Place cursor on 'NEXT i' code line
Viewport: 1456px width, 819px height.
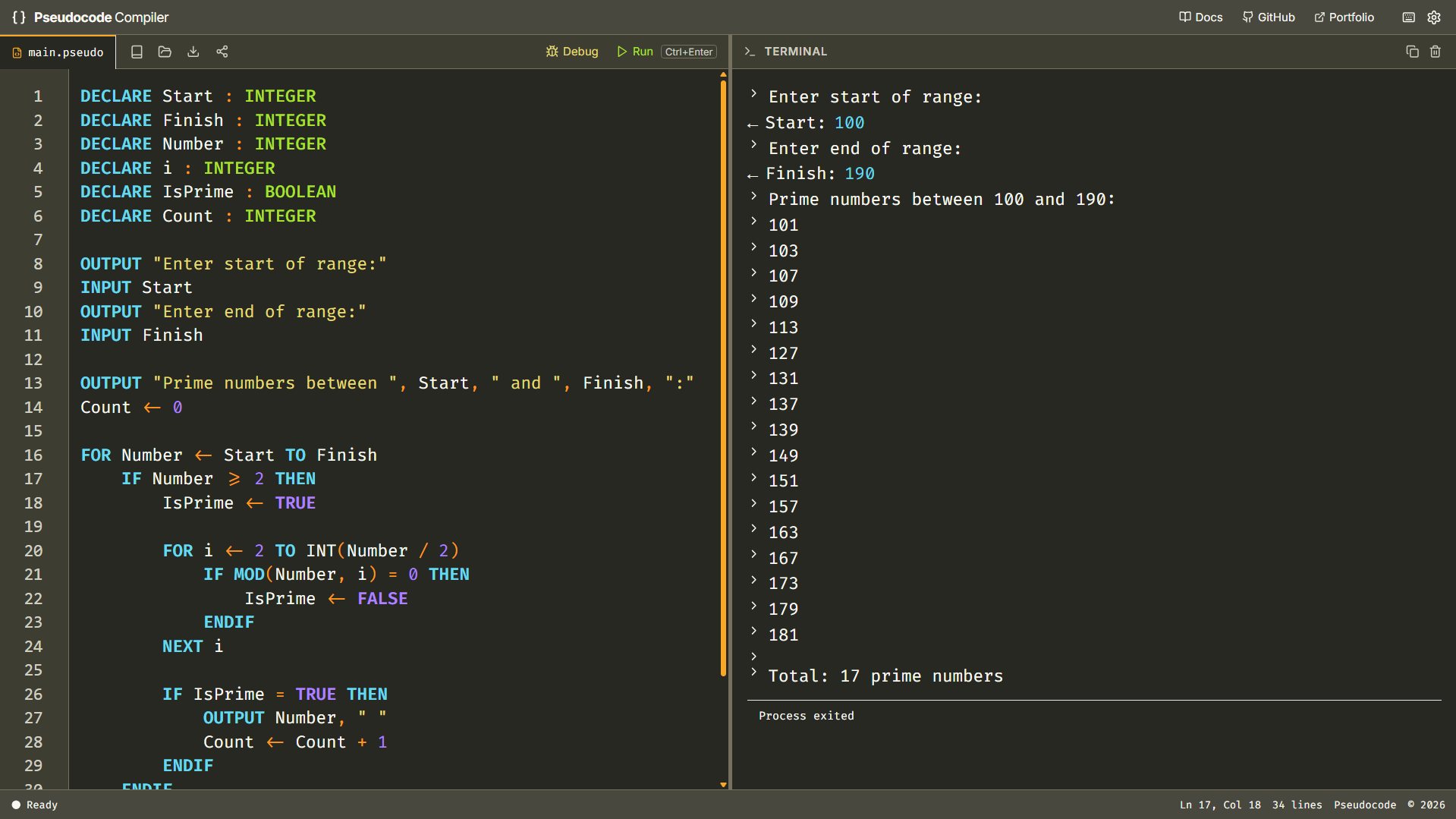tap(192, 647)
